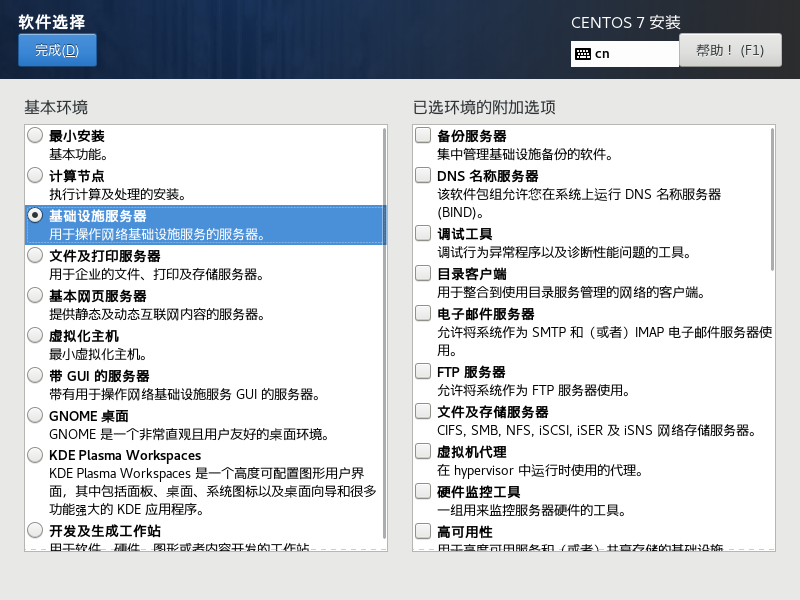Select 文件及打印服务器 as base environment

click(36, 255)
